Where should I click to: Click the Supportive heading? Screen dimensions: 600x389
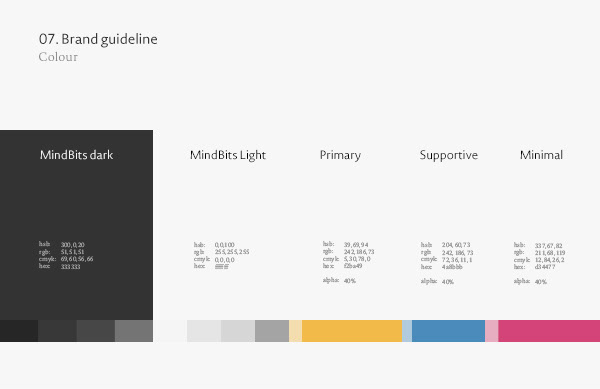click(448, 155)
